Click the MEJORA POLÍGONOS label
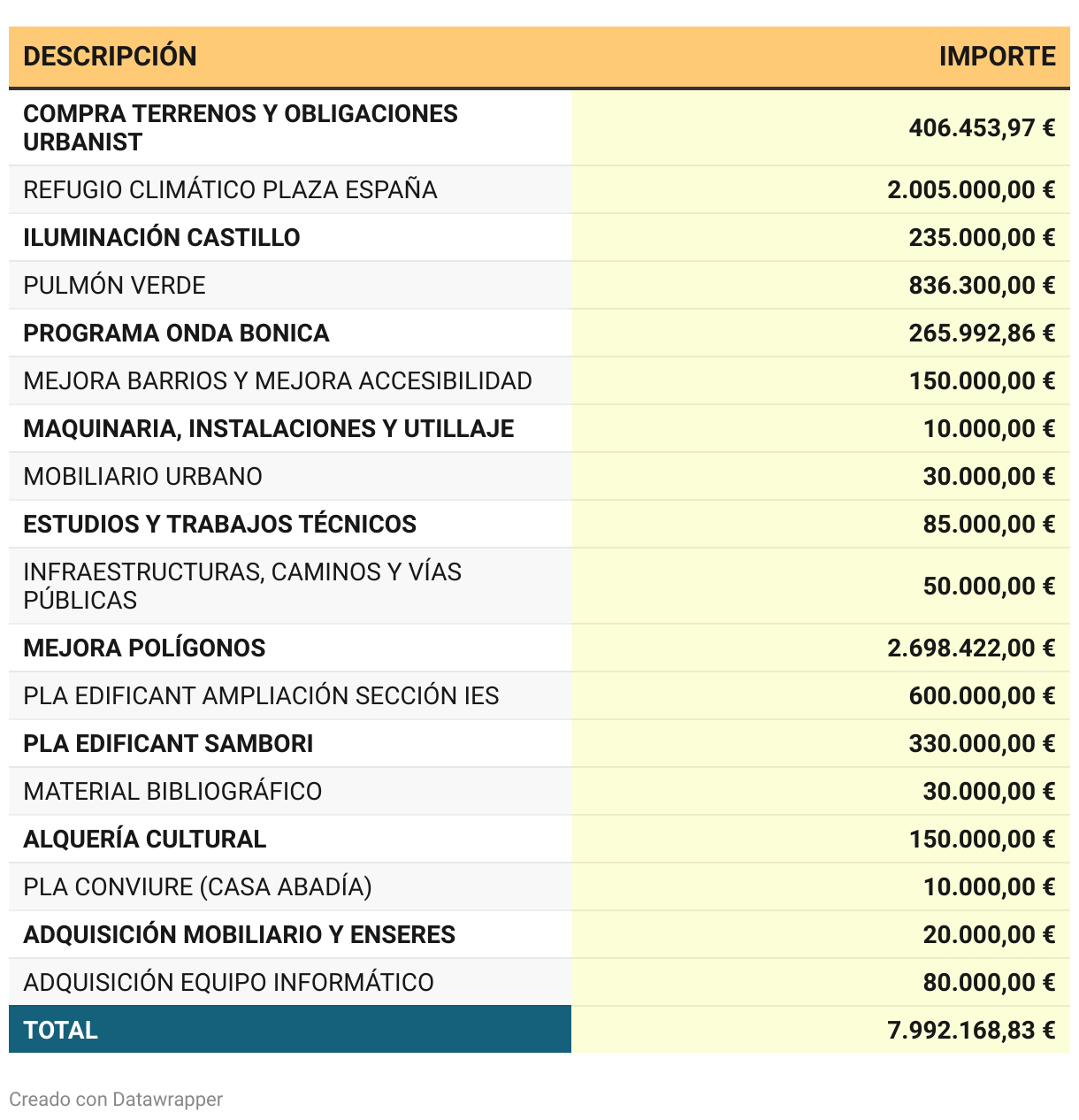This screenshot has height=1120, width=1079. 144,648
